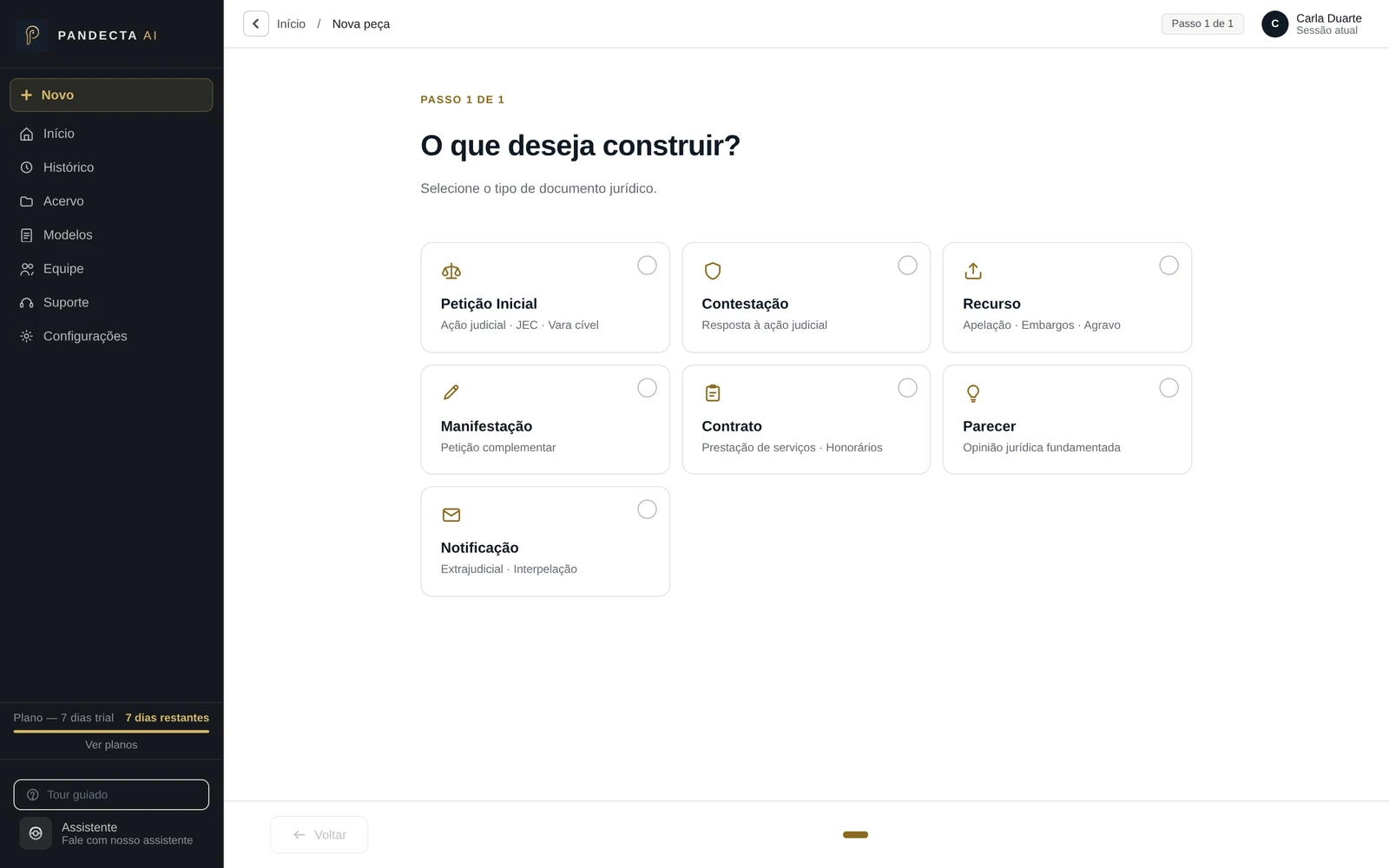Click the pencil icon on Manifestação card

click(x=451, y=392)
